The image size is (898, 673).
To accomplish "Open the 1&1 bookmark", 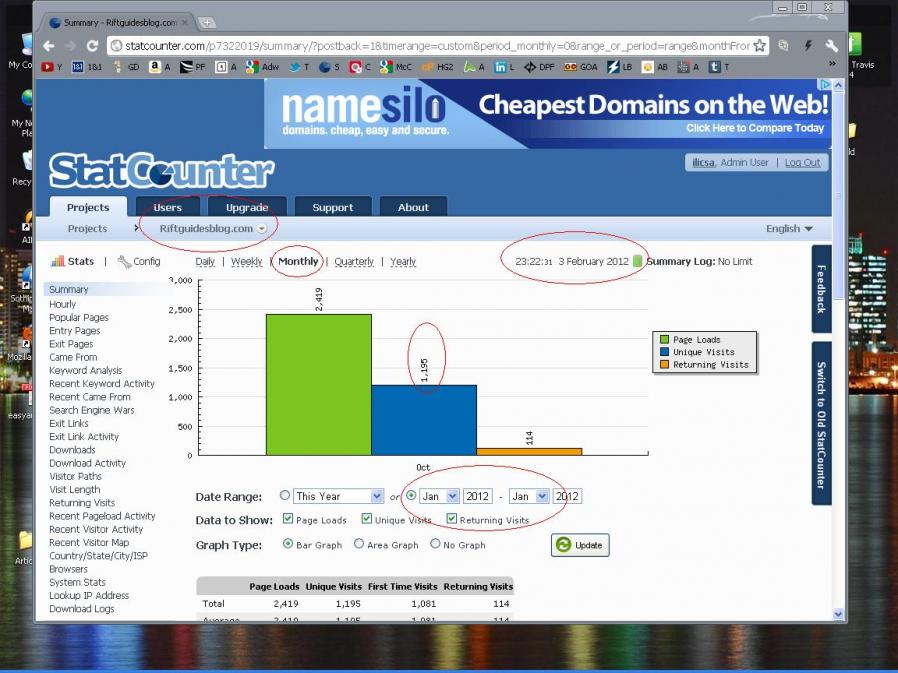I will tap(87, 67).
